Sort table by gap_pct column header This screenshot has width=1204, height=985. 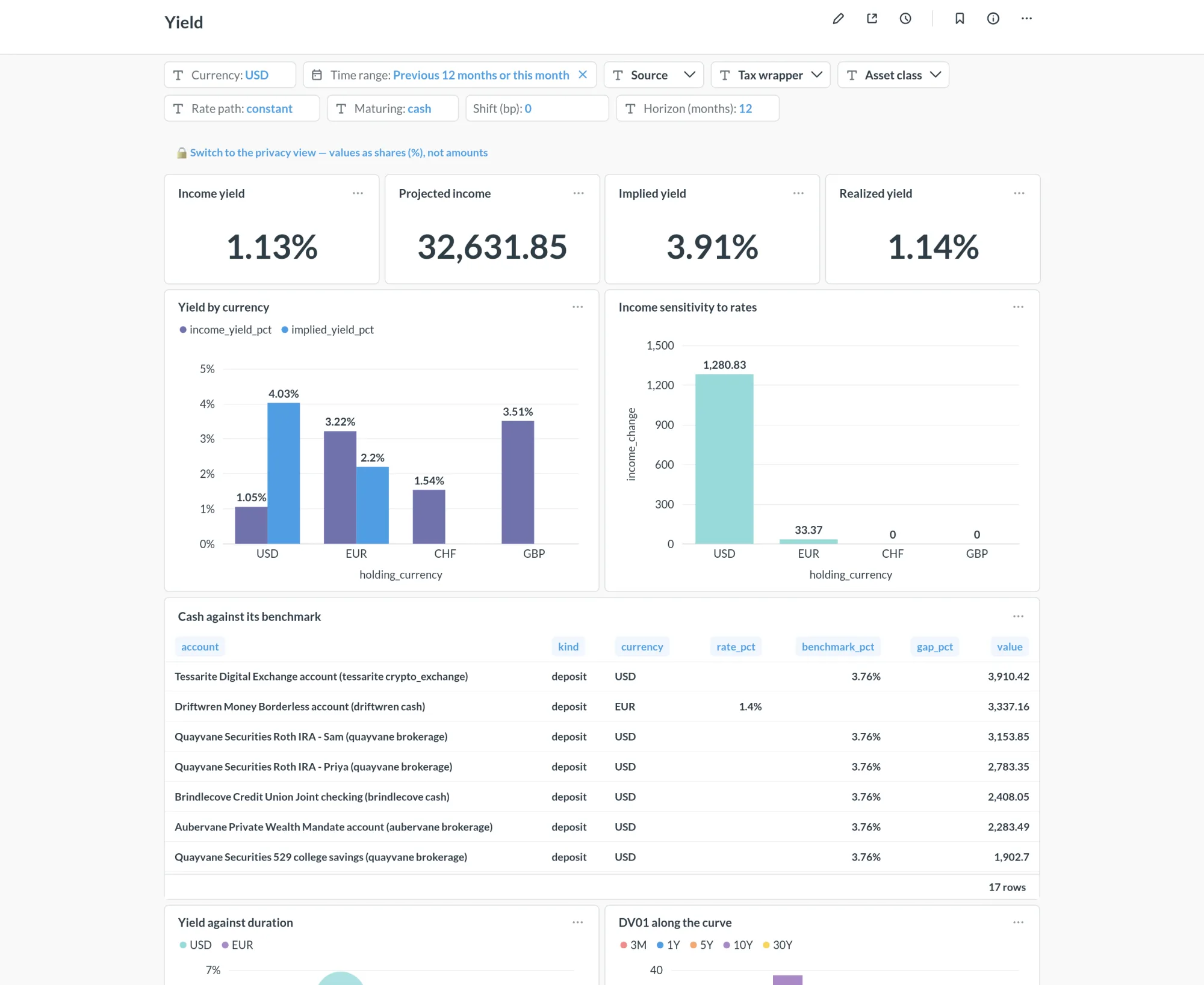[934, 647]
